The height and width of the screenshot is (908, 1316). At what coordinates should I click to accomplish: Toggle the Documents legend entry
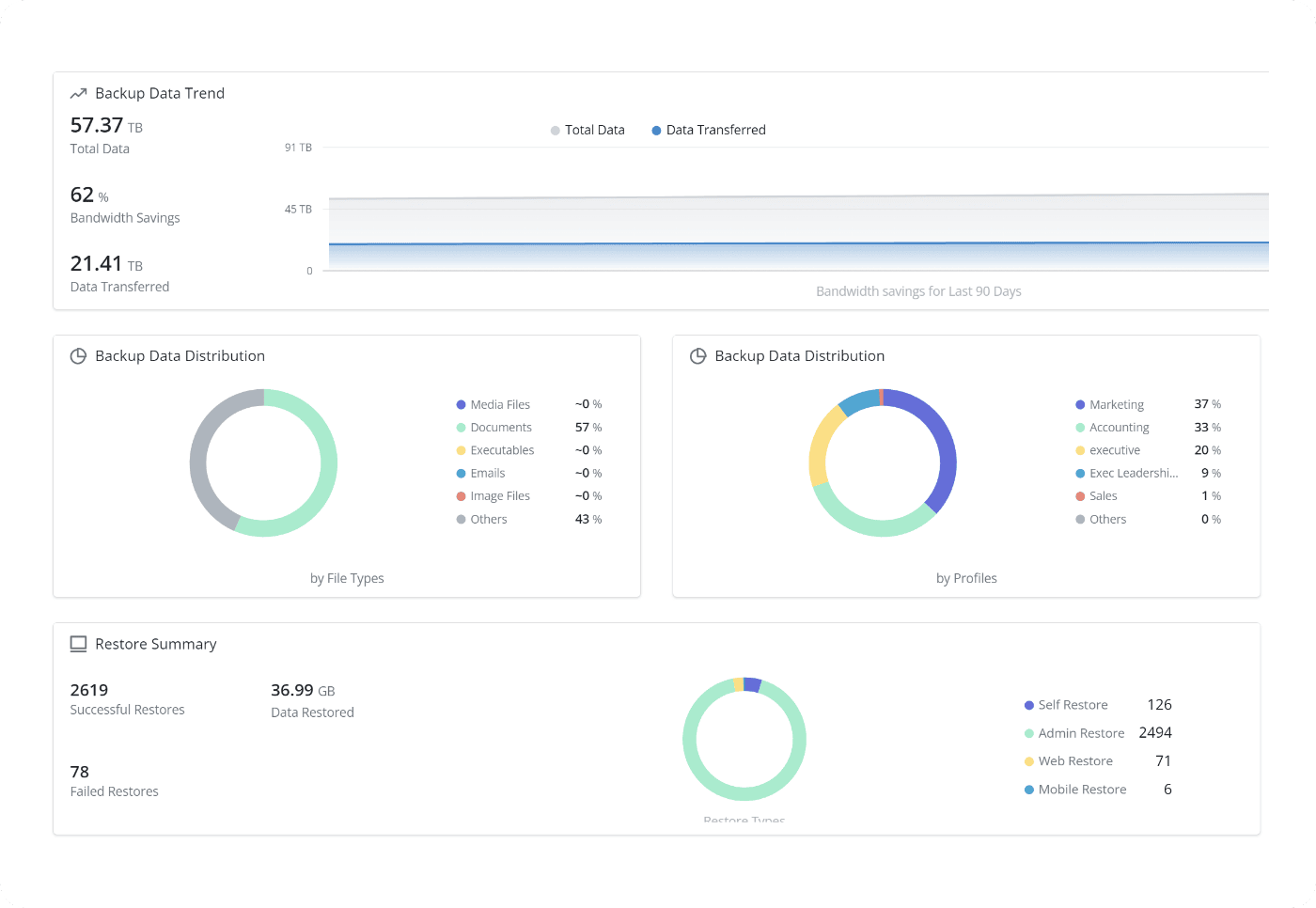pyautogui.click(x=500, y=427)
